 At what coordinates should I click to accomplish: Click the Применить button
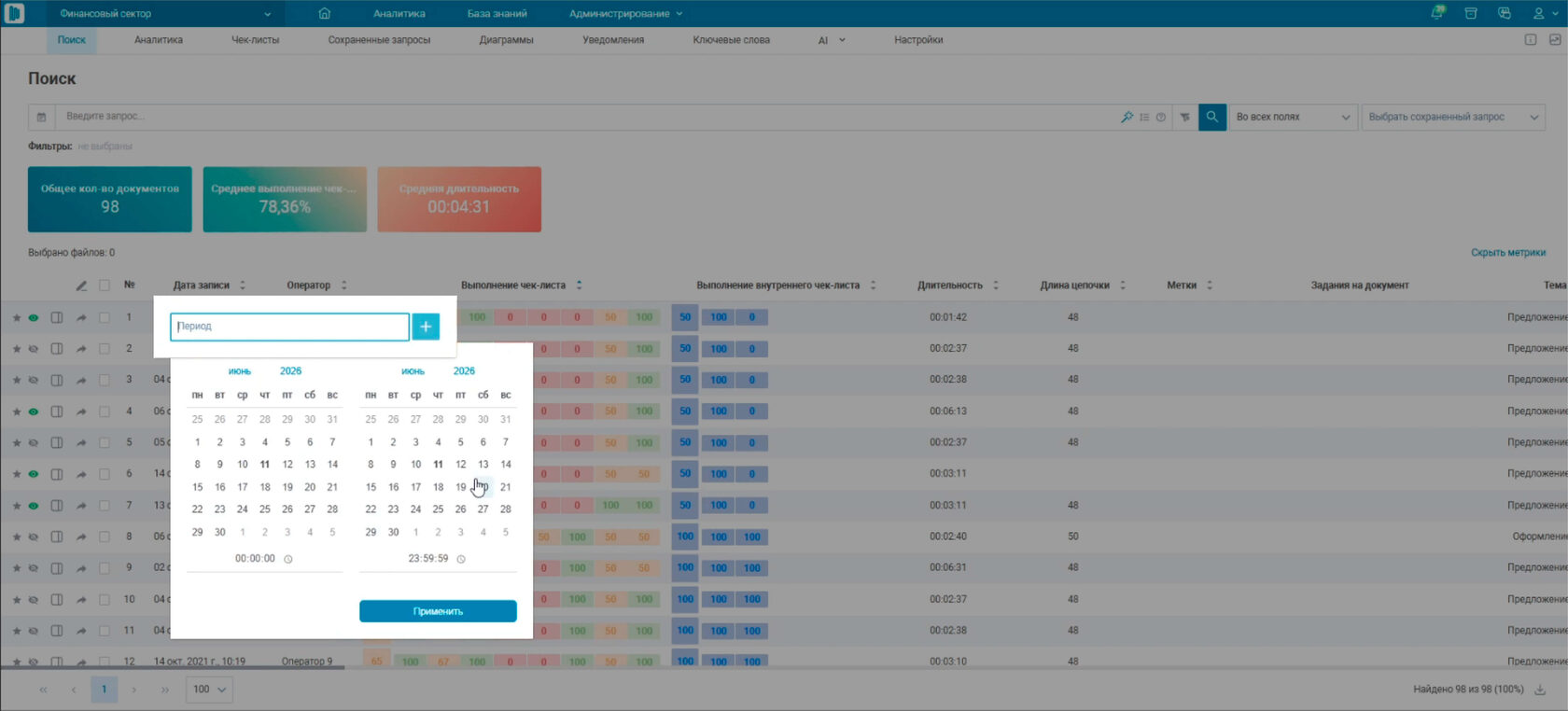438,611
